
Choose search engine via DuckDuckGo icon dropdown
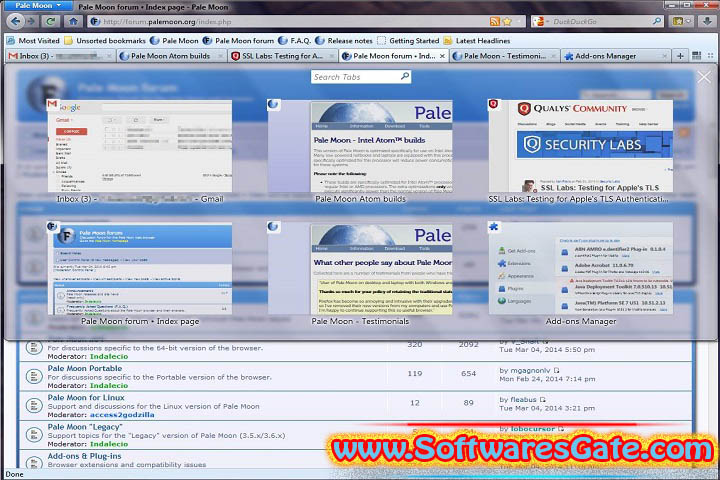coord(540,21)
